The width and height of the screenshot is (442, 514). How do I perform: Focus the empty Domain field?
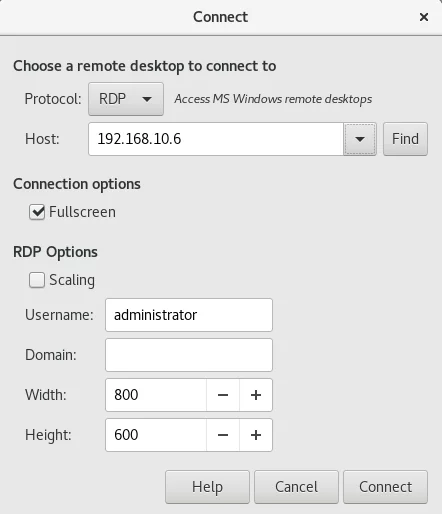(189, 355)
